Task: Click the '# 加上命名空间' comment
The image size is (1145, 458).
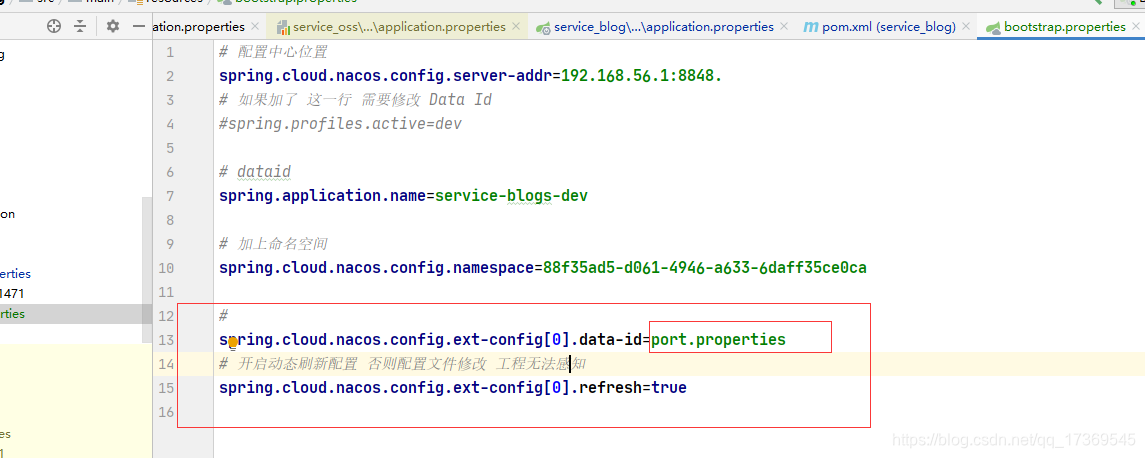Action: tap(273, 244)
